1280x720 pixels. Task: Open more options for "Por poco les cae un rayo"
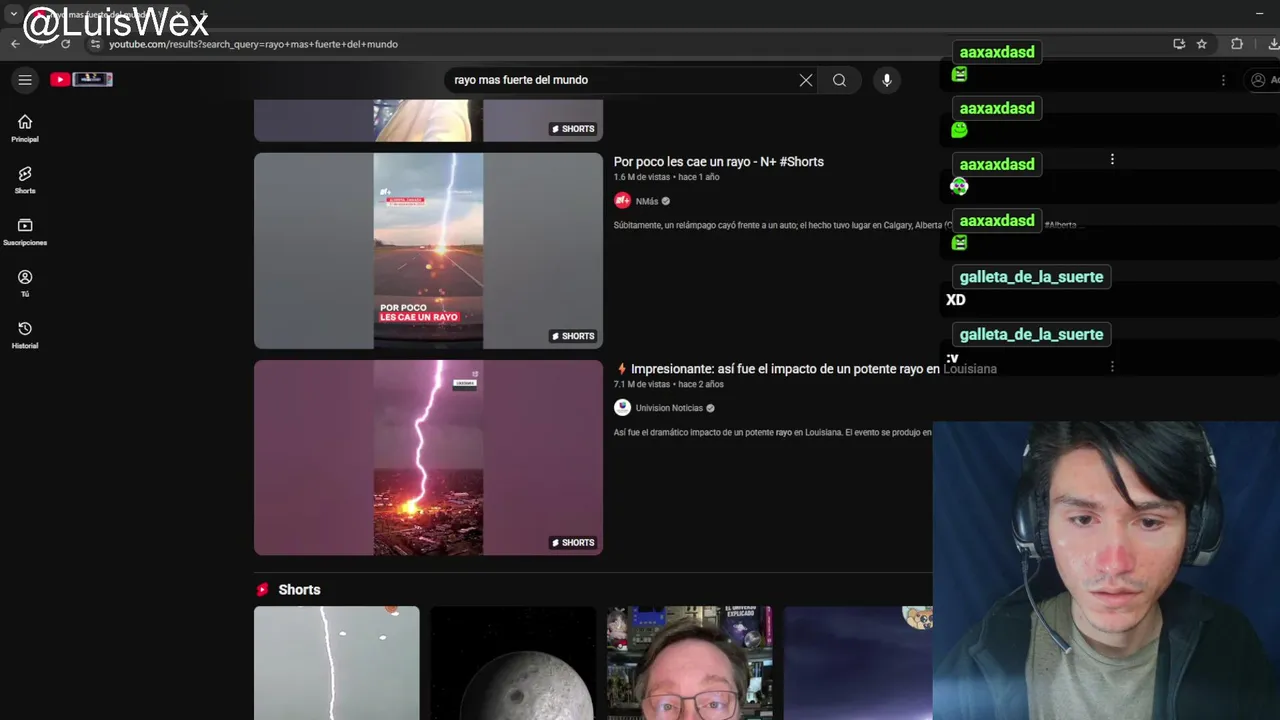[1112, 160]
